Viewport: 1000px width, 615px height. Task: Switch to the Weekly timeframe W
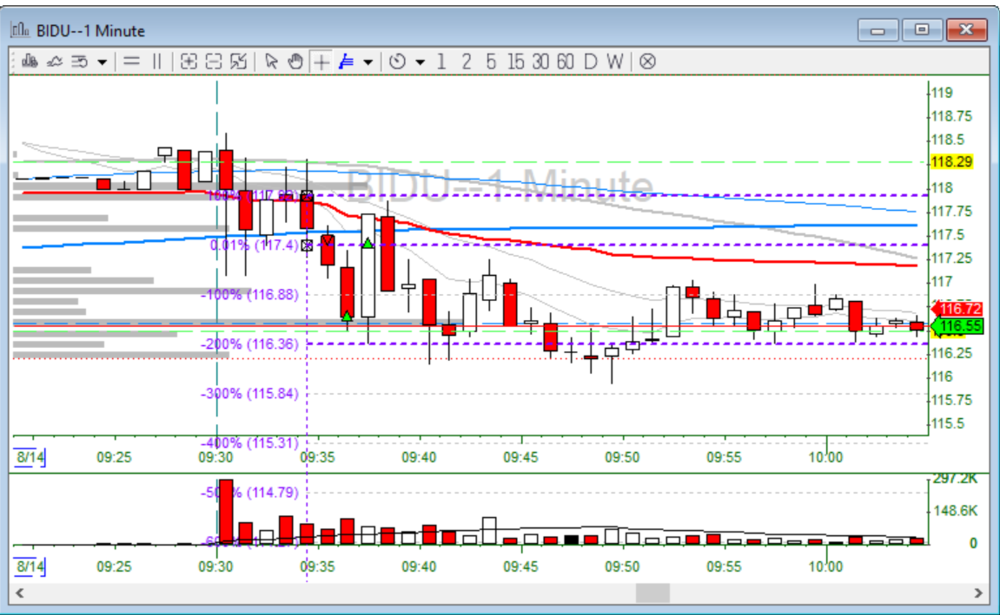[x=614, y=62]
